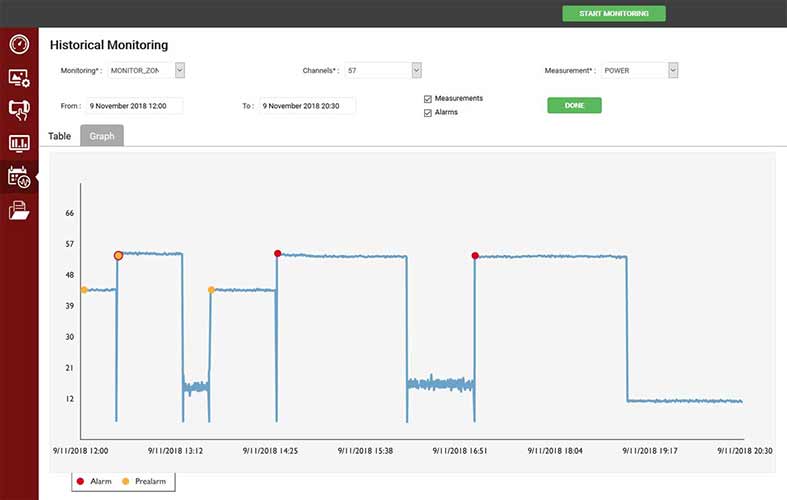Click the image settings icon in sidebar
The image size is (787, 500).
click(x=19, y=78)
